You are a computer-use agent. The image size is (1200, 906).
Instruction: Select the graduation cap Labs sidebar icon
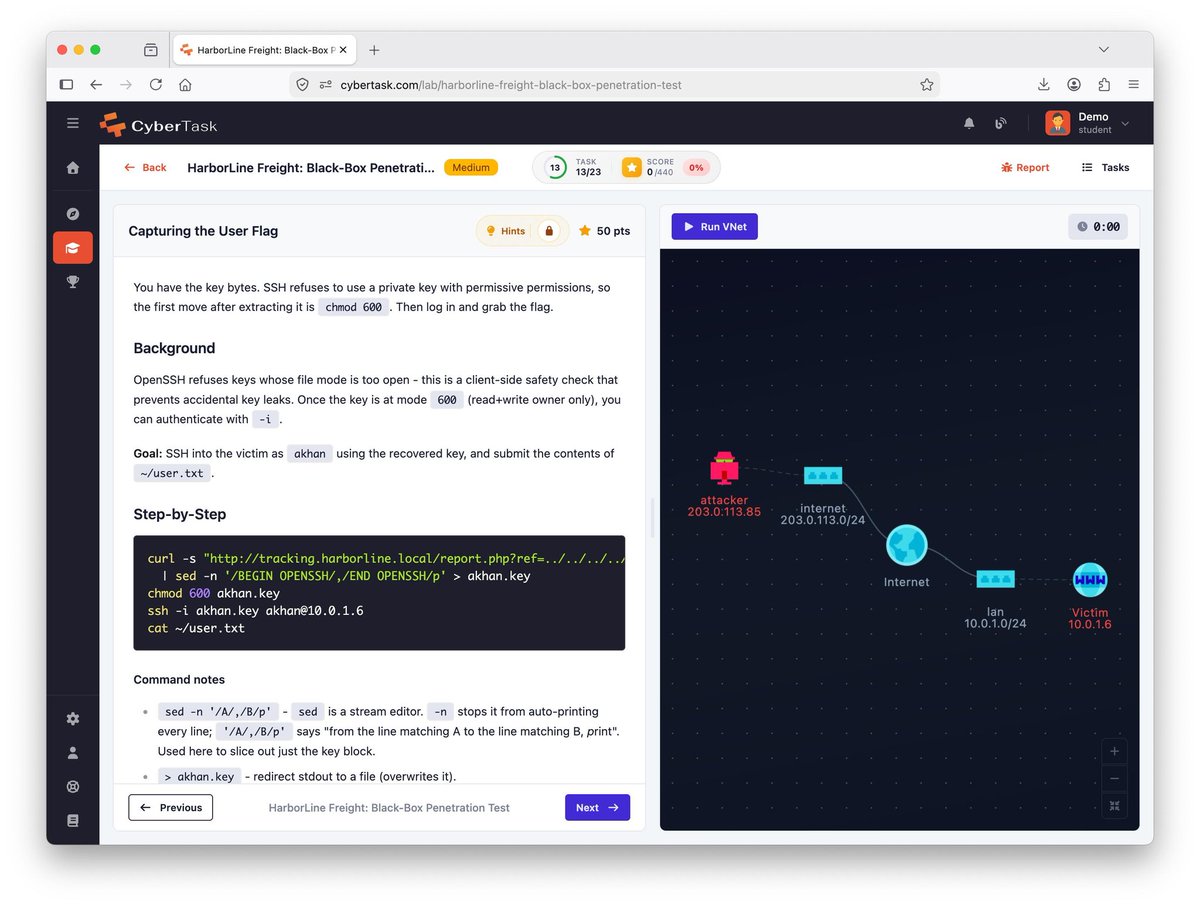pyautogui.click(x=73, y=248)
